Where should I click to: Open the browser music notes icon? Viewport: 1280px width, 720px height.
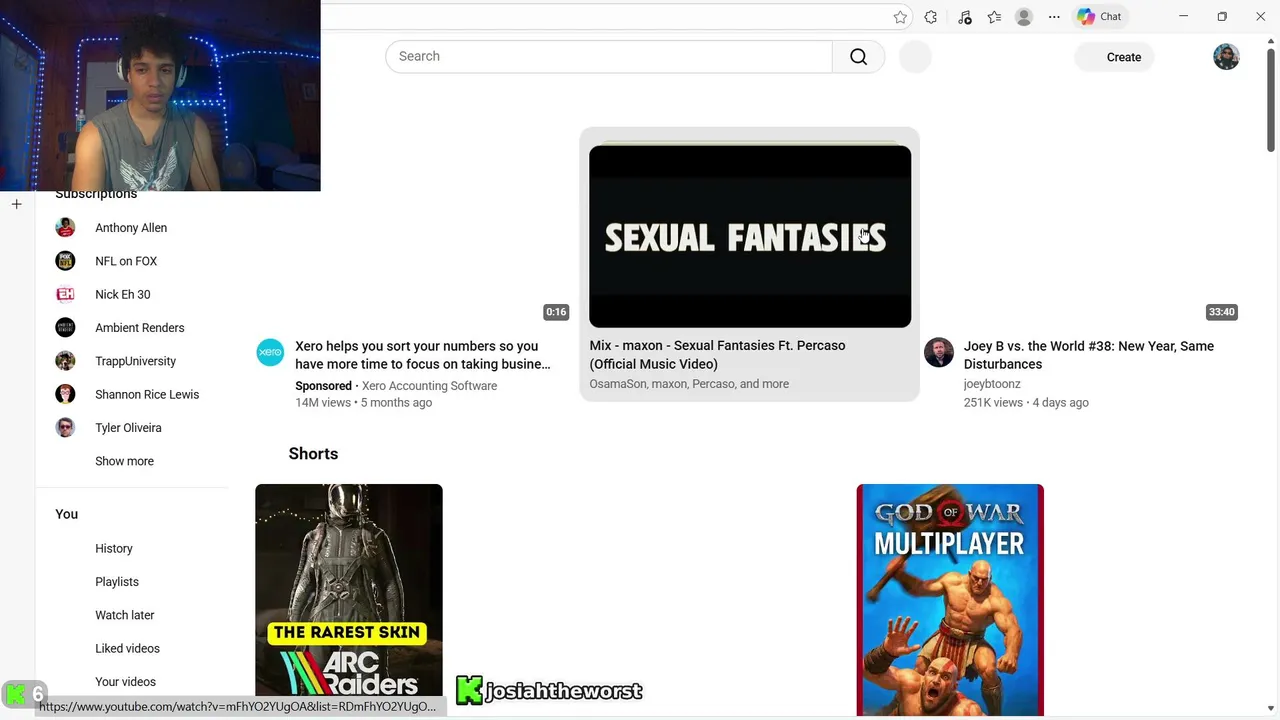[964, 17]
